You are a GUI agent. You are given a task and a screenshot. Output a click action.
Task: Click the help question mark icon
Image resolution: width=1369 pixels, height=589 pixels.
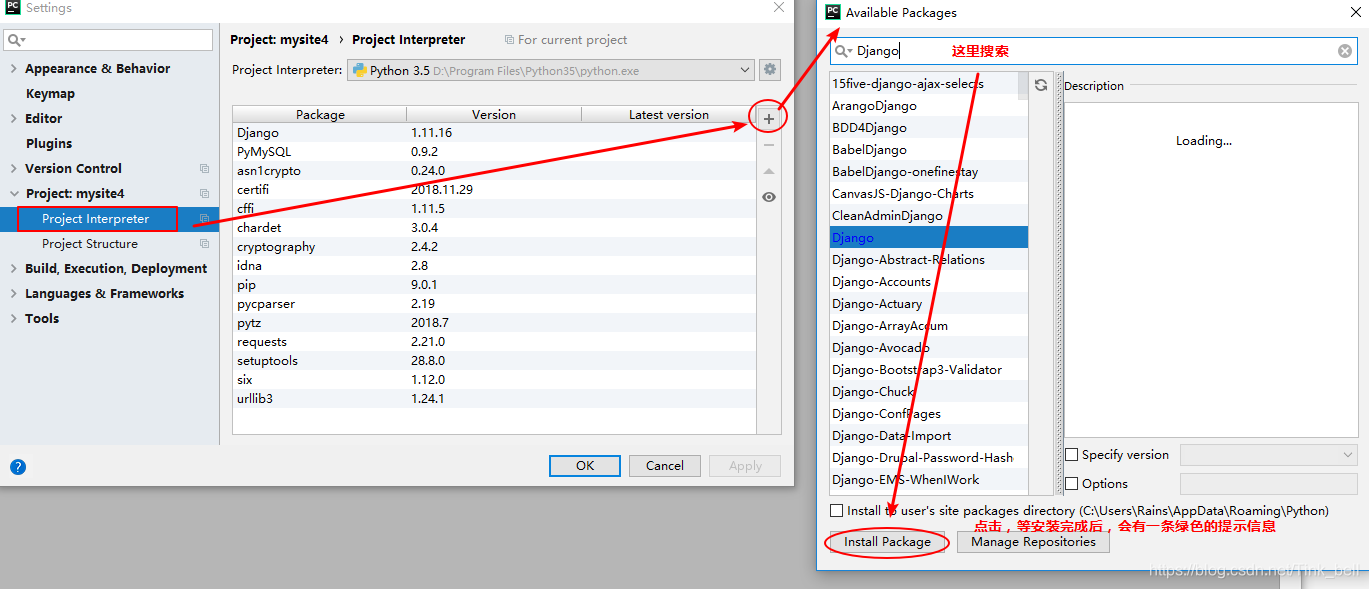(x=18, y=466)
